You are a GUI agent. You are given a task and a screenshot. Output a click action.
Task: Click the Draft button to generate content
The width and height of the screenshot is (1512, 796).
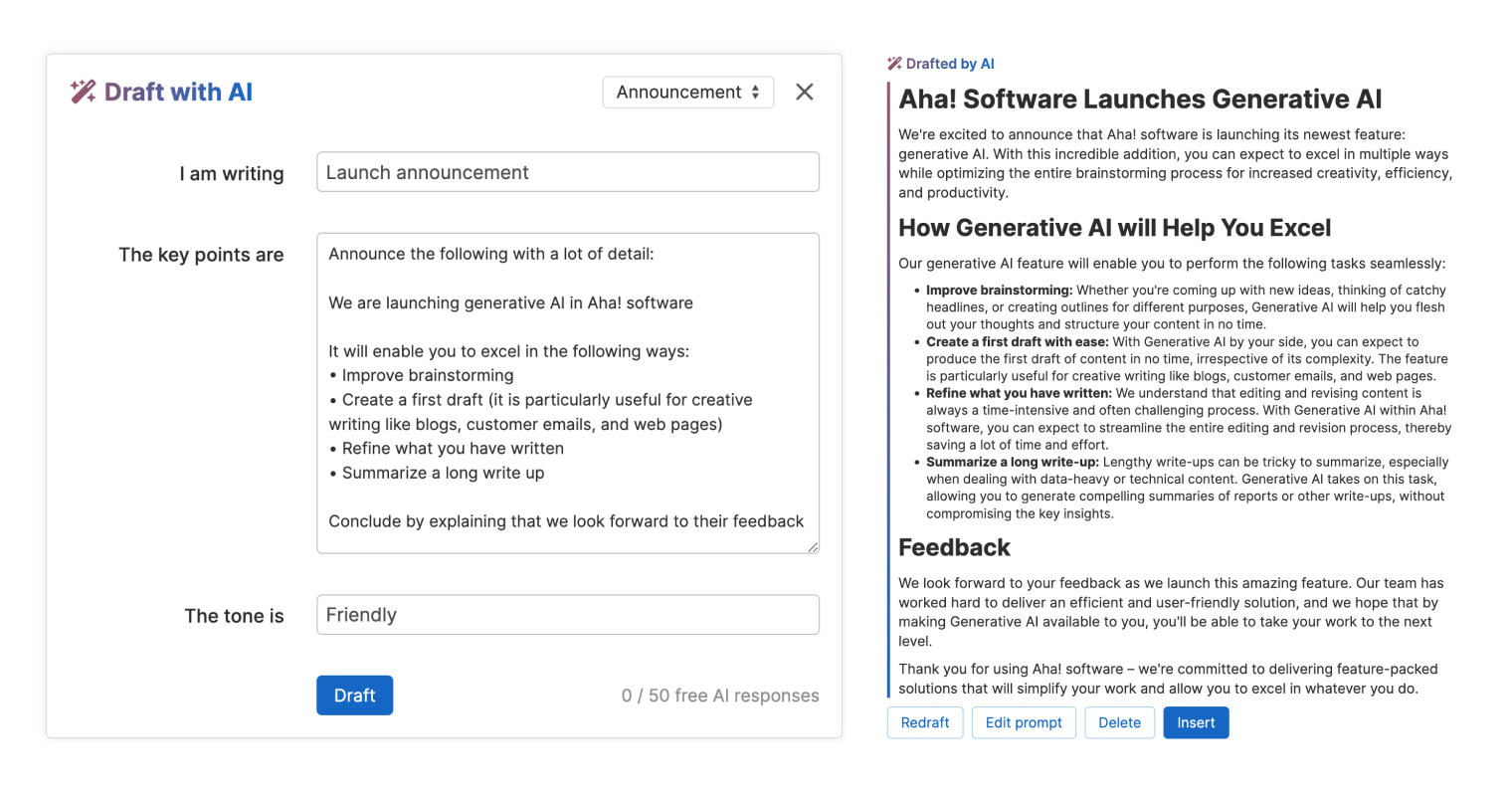tap(354, 695)
